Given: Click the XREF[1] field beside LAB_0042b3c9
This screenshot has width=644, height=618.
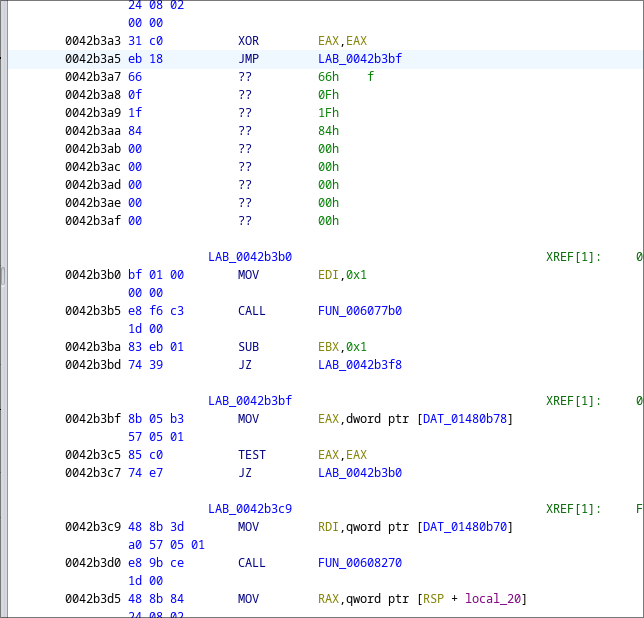Looking at the screenshot, I should pos(573,509).
